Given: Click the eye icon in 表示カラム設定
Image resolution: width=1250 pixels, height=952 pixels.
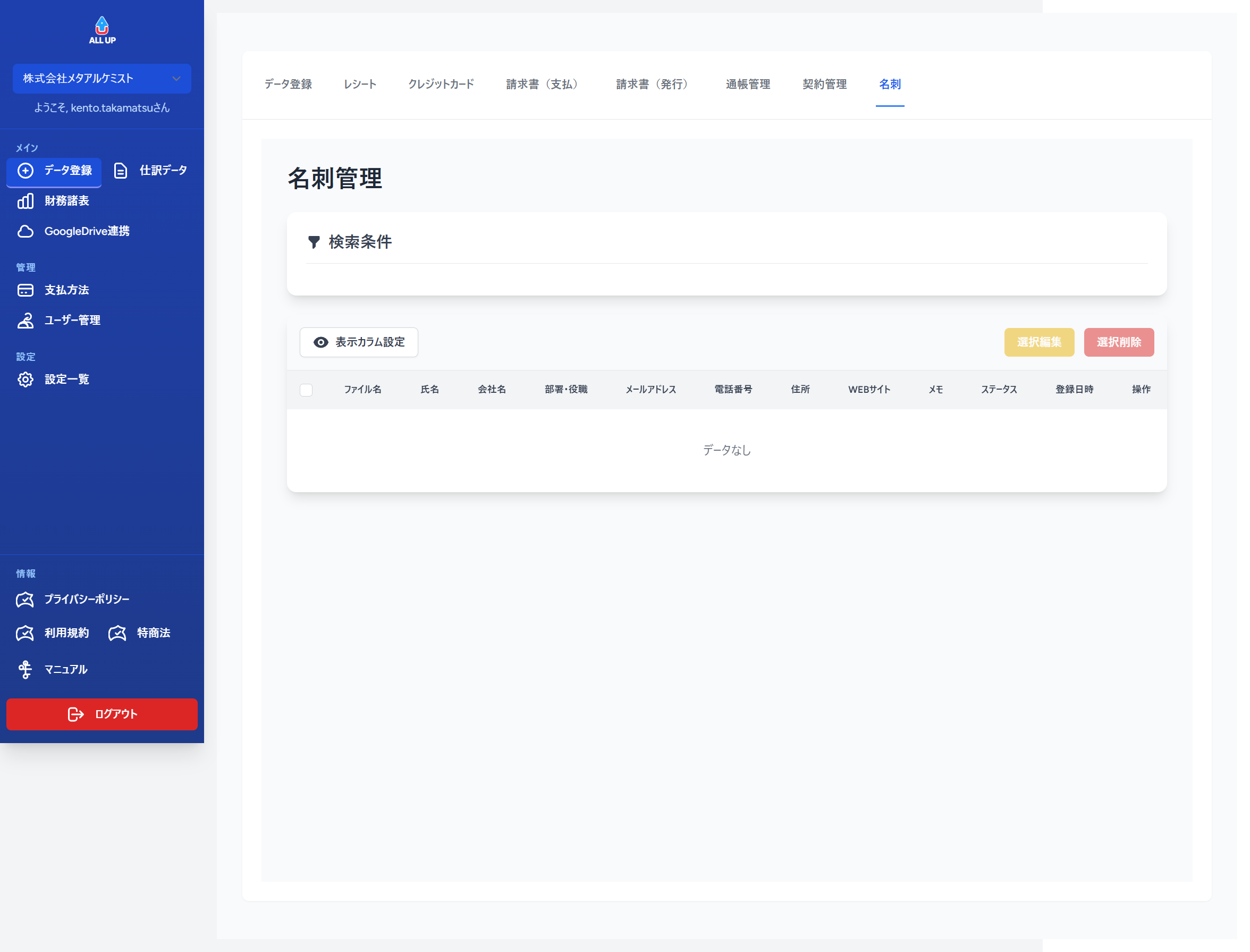Looking at the screenshot, I should pos(320,342).
